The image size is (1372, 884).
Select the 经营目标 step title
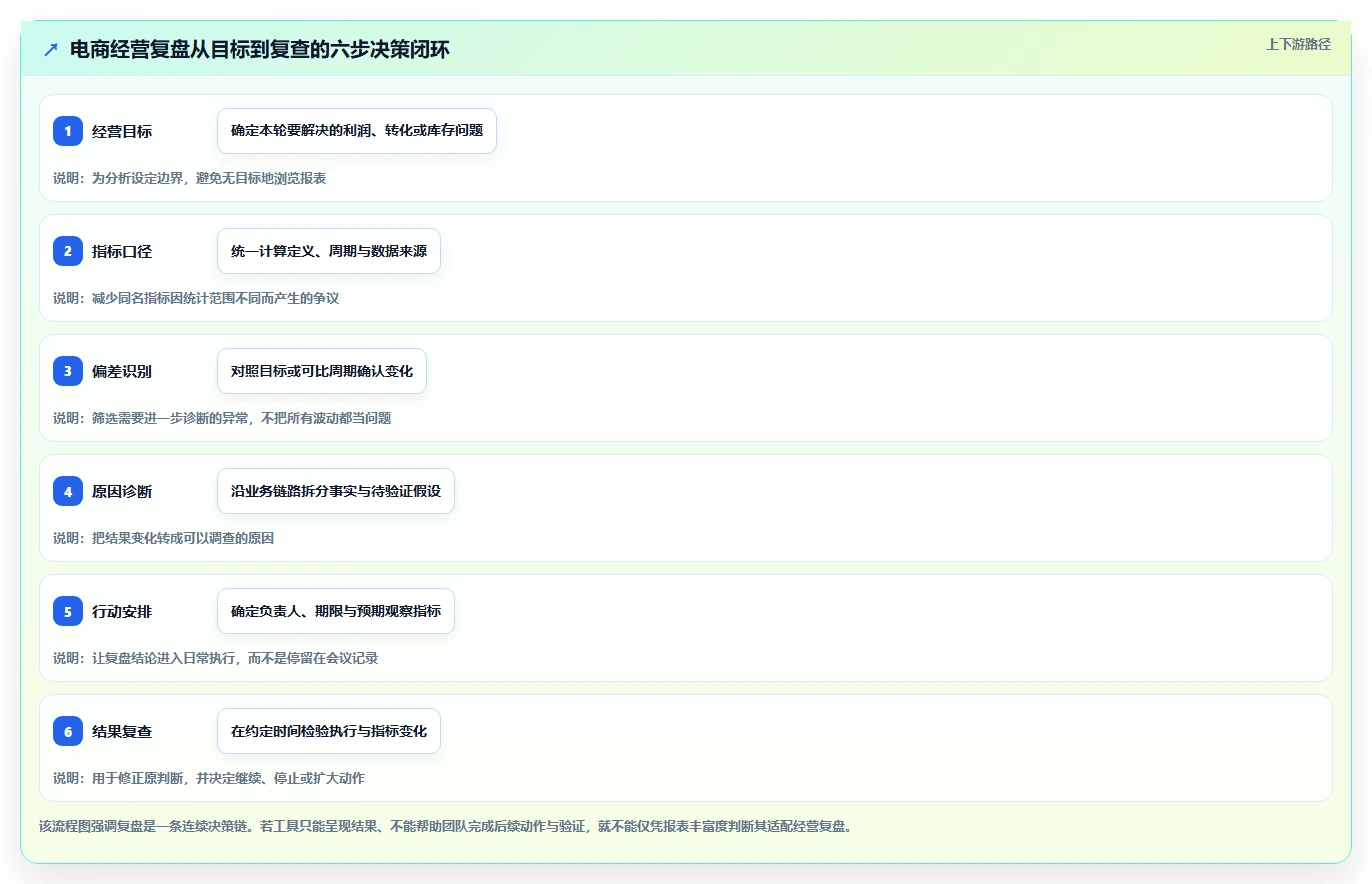coord(122,131)
